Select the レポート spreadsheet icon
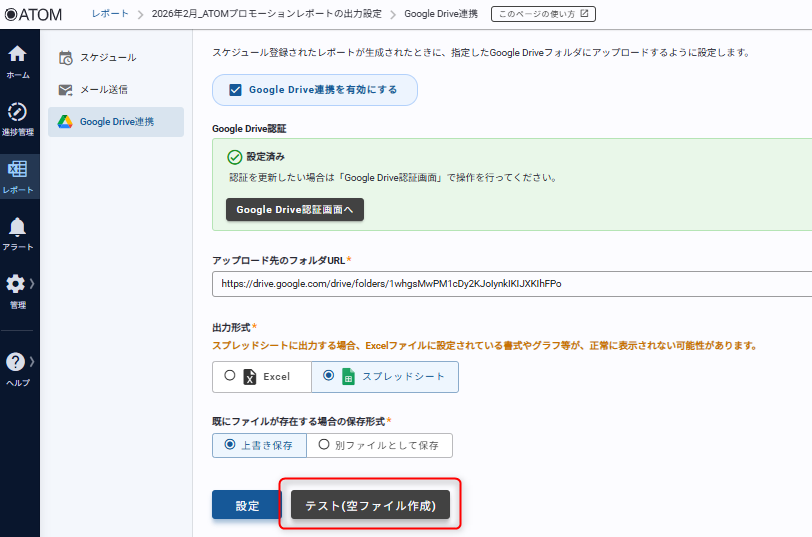This screenshot has height=537, width=812. [17, 169]
